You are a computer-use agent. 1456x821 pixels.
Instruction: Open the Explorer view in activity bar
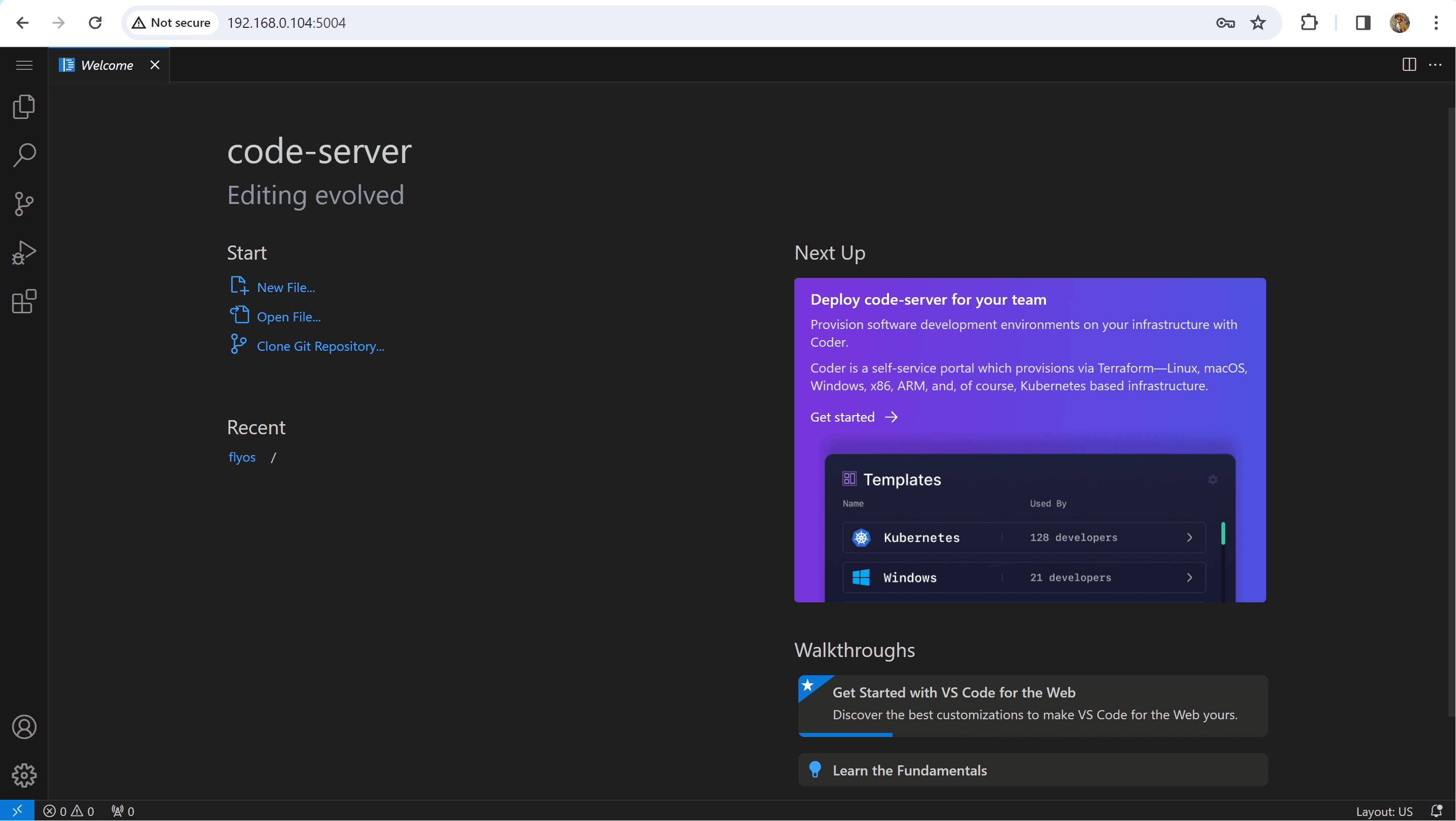click(24, 107)
